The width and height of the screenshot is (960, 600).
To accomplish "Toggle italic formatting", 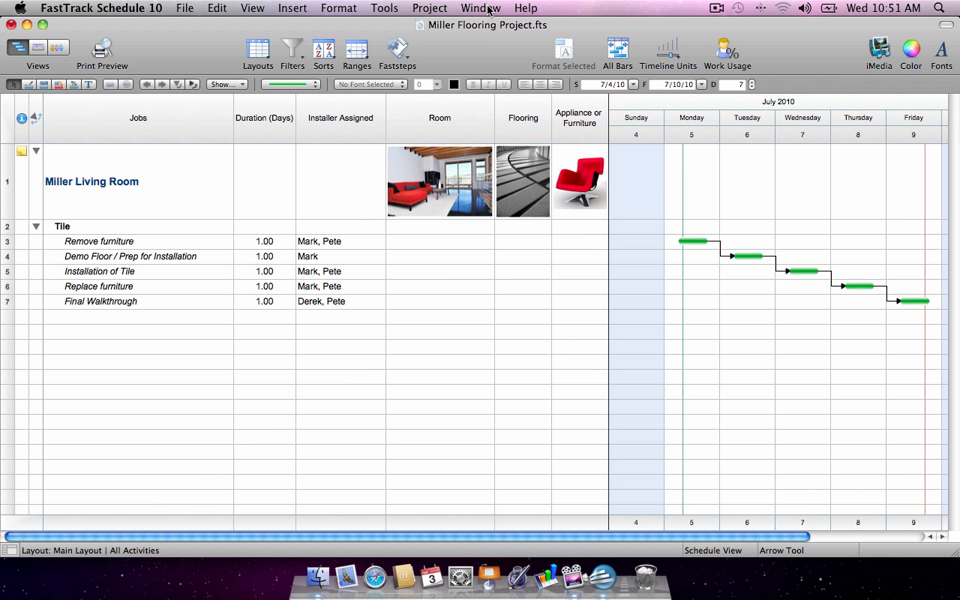I will point(488,84).
